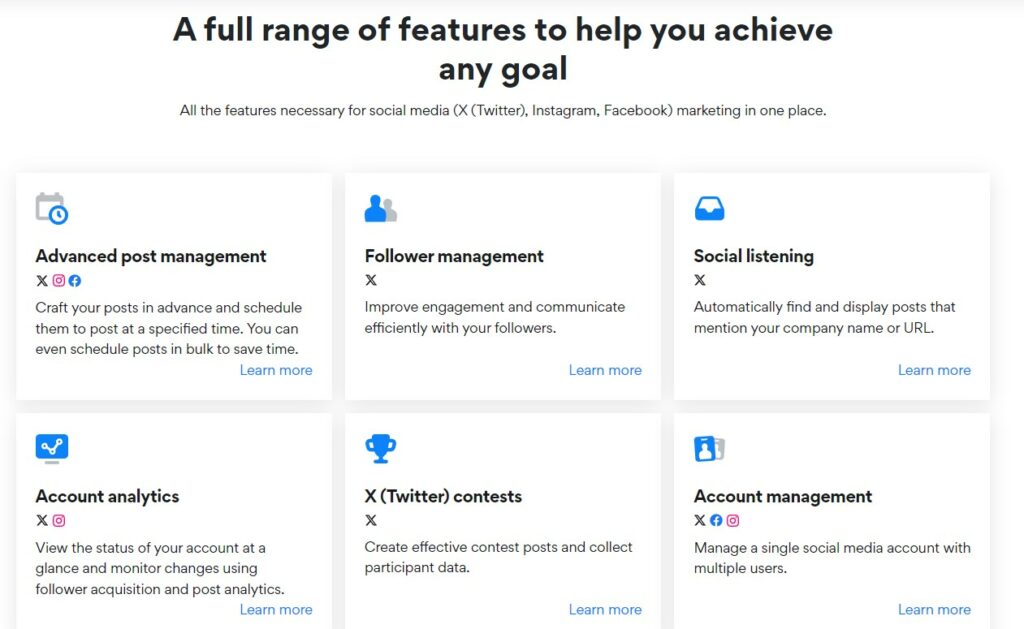1024x629 pixels.
Task: Click the Account management address book icon
Action: click(x=709, y=447)
